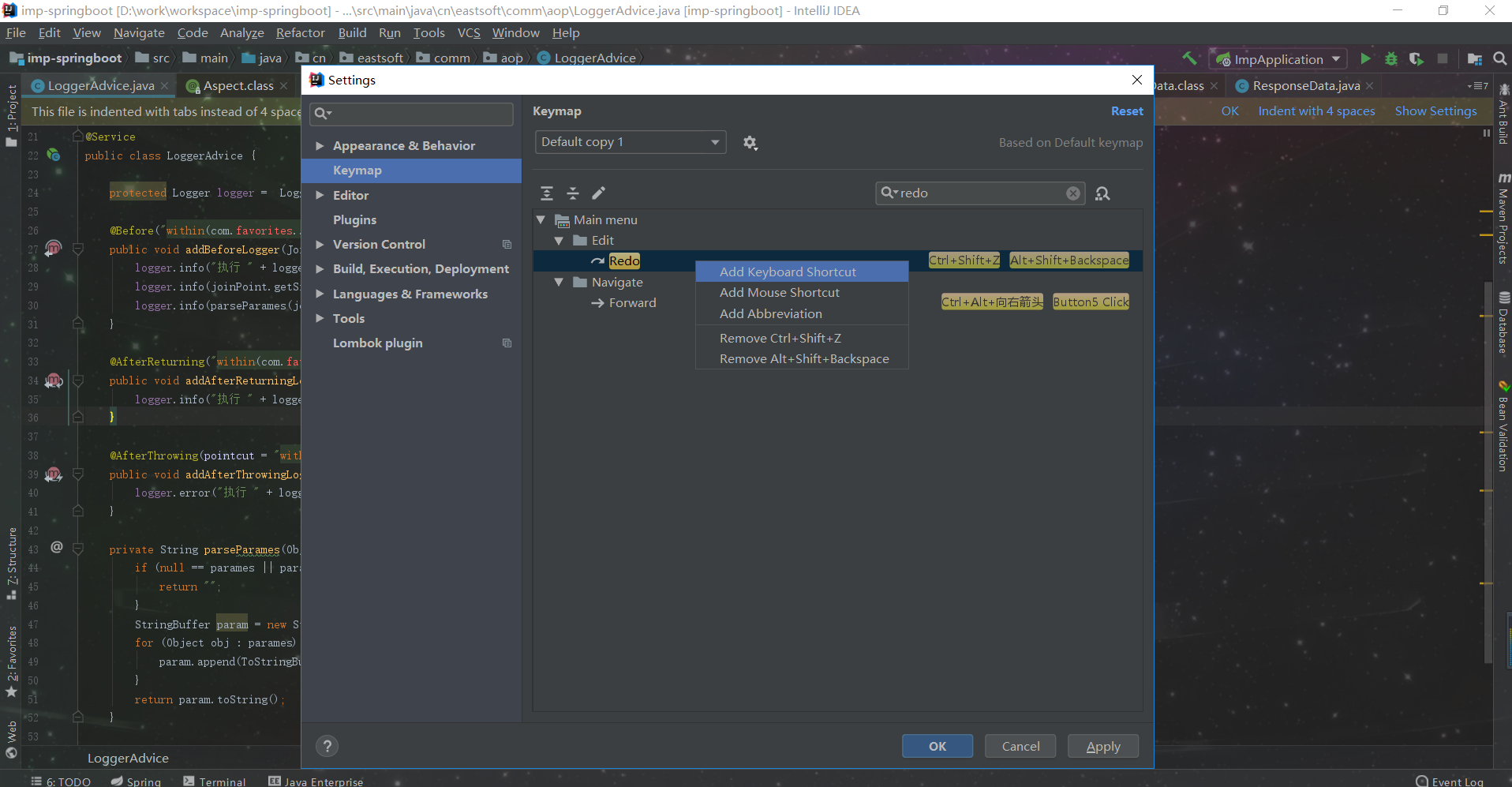Open the Refactor menu

click(300, 33)
